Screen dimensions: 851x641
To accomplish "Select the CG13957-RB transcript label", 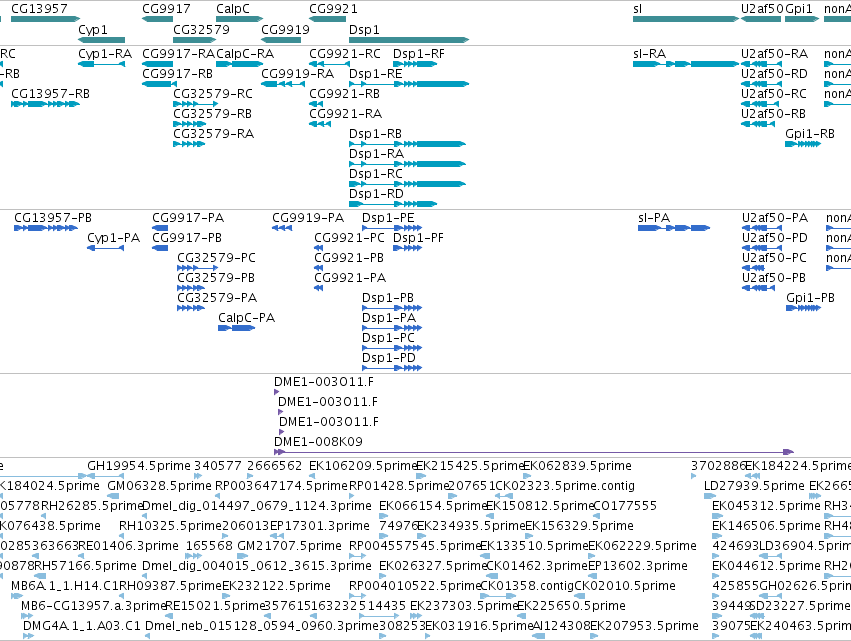I will click(50, 94).
